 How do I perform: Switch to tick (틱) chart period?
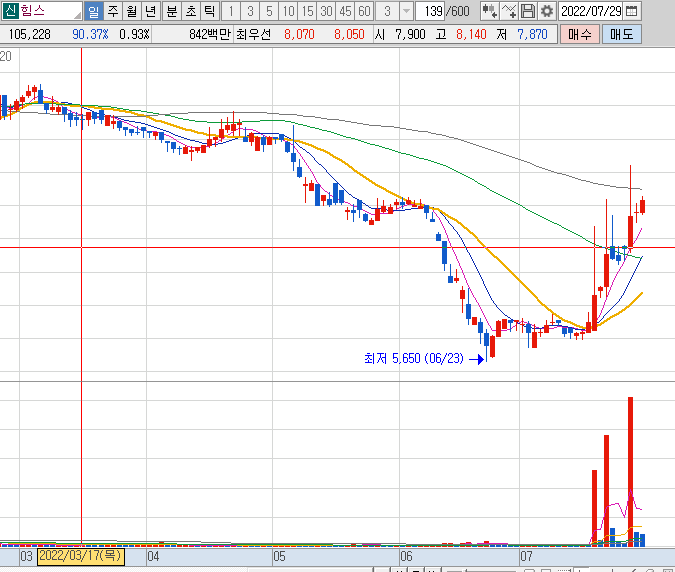click(210, 11)
